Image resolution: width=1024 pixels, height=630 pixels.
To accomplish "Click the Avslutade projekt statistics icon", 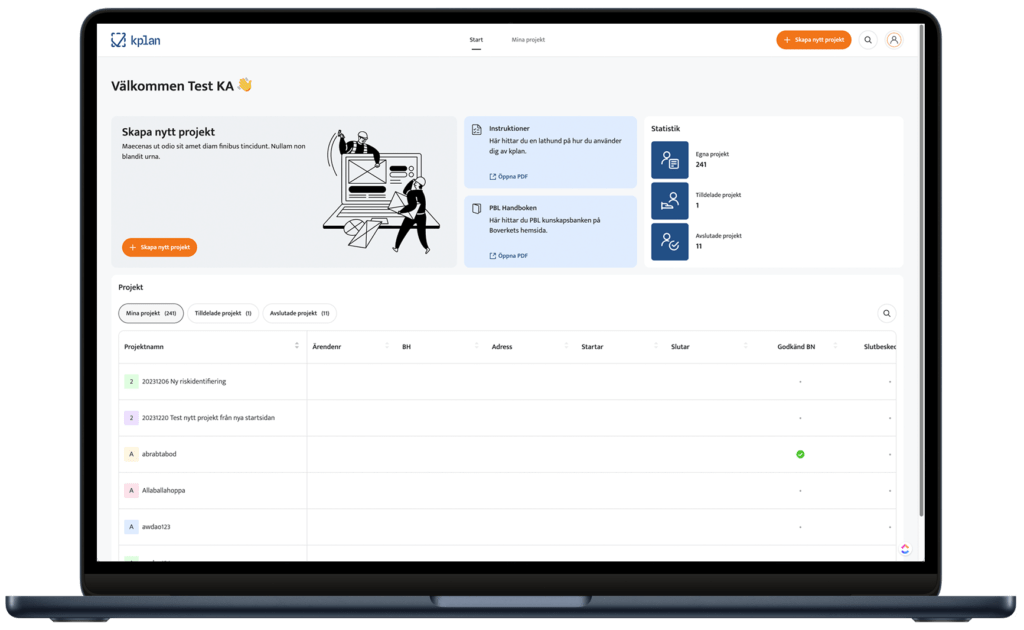I will [x=670, y=242].
